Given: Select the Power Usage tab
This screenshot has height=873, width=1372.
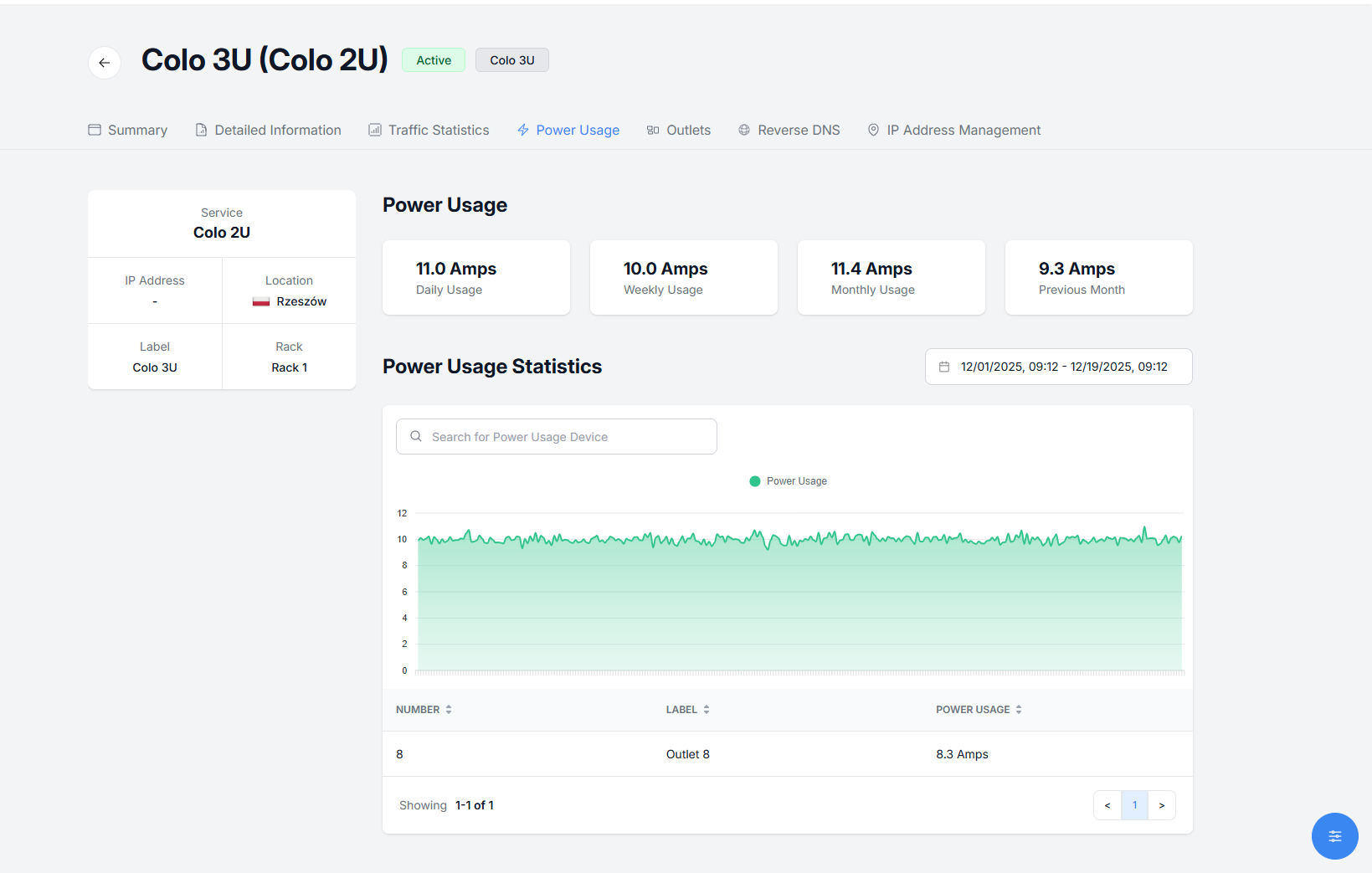Looking at the screenshot, I should pyautogui.click(x=568, y=130).
